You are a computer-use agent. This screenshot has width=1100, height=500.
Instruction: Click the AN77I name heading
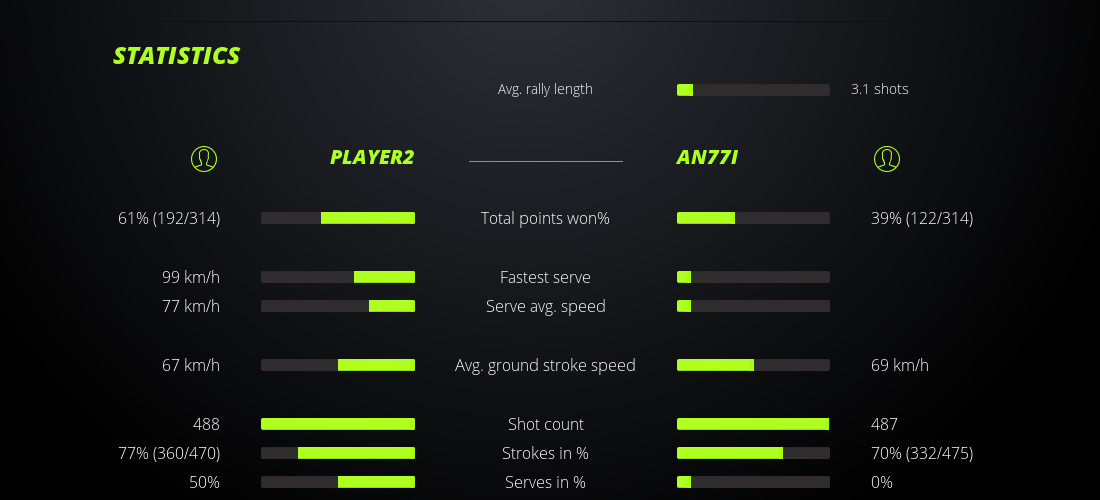[x=707, y=157]
